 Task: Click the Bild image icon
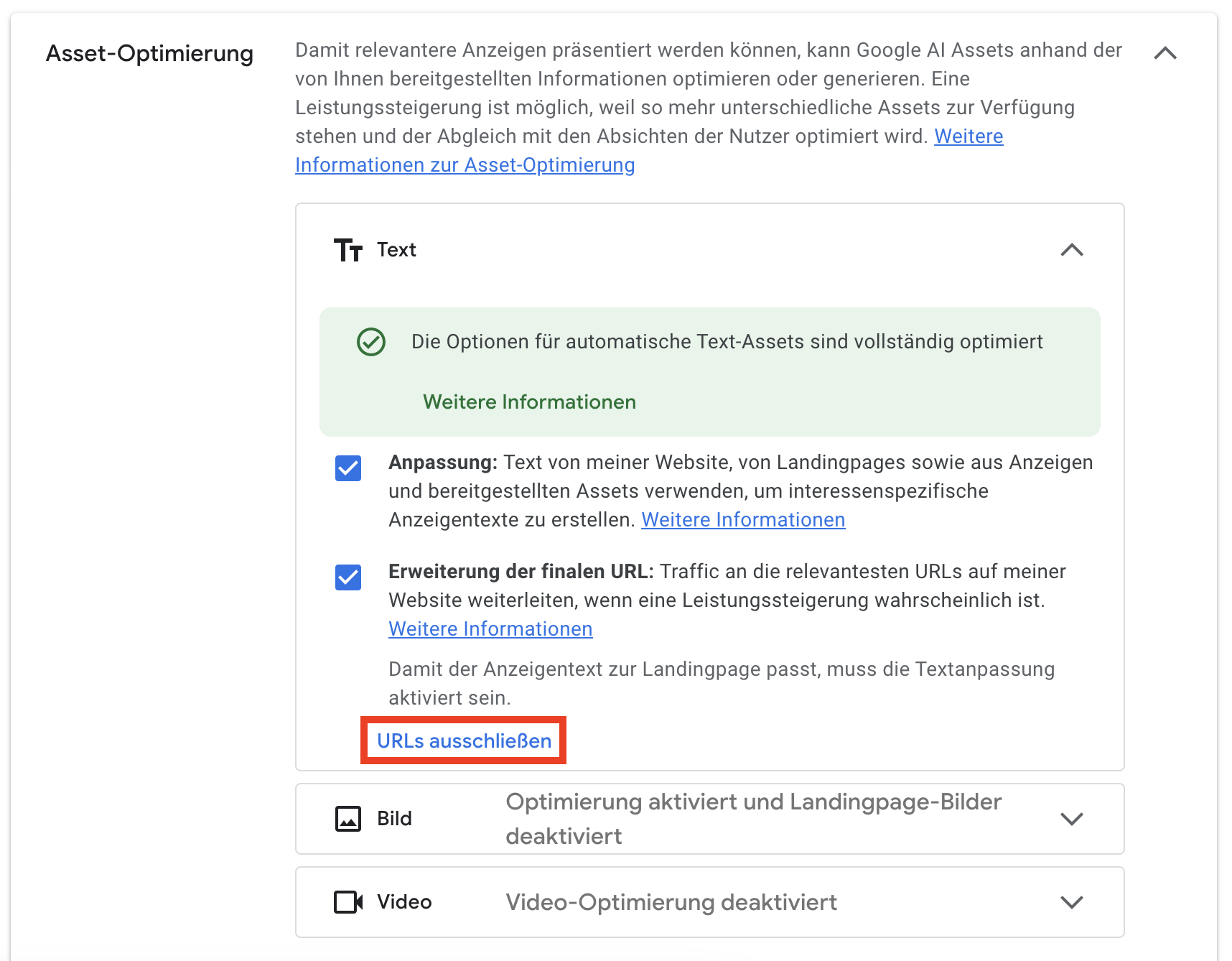click(x=348, y=818)
